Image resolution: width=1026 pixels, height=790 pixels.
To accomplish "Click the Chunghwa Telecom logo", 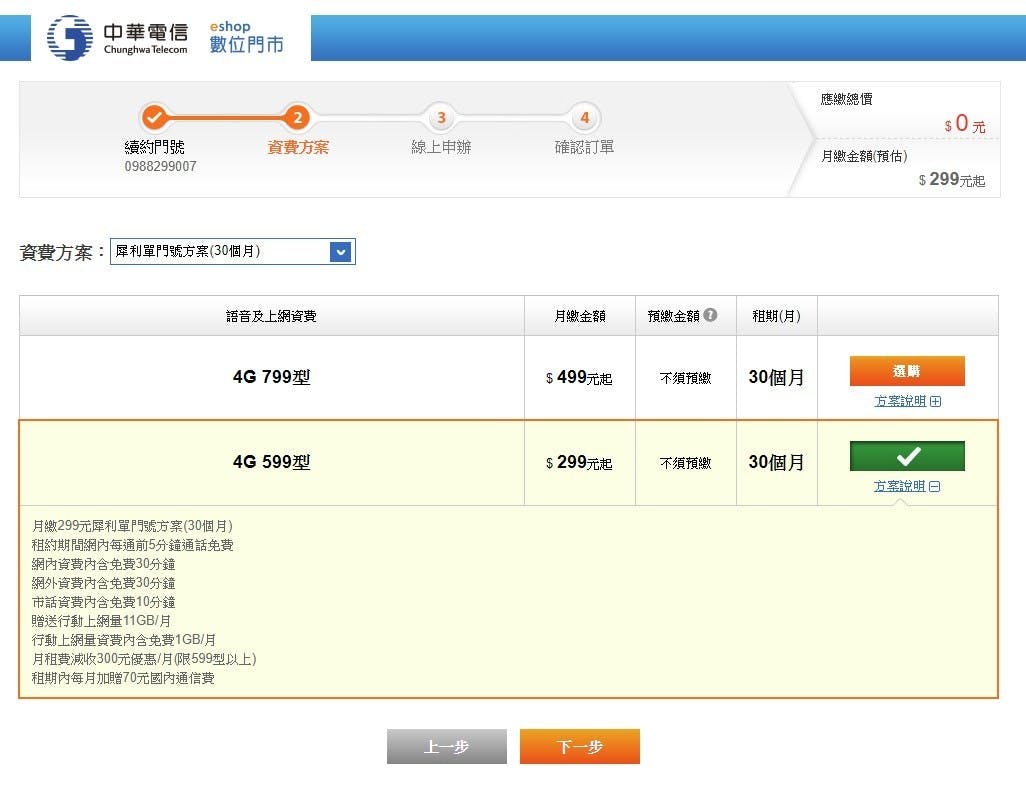I will coord(117,37).
